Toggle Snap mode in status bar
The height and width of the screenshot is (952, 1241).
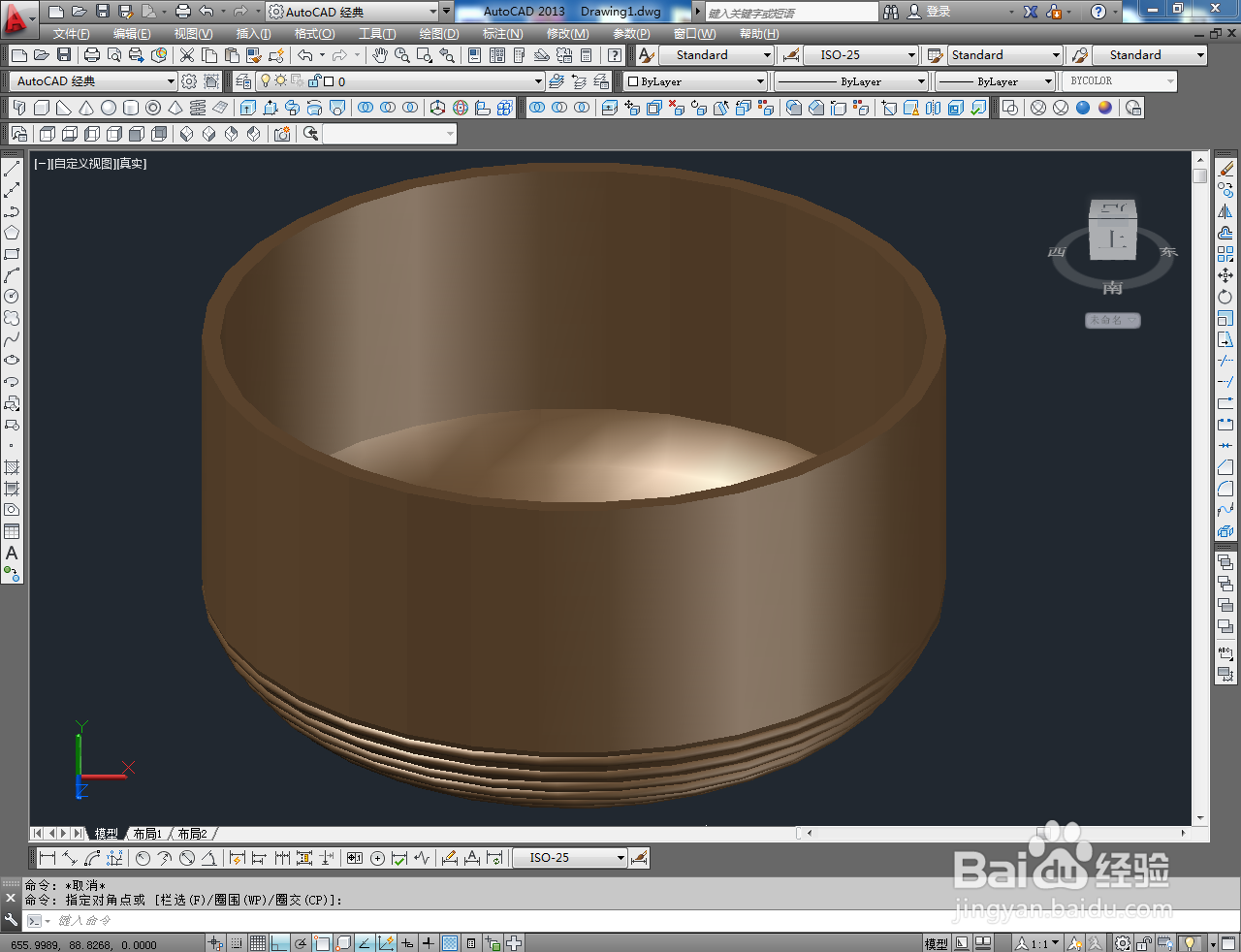[236, 943]
